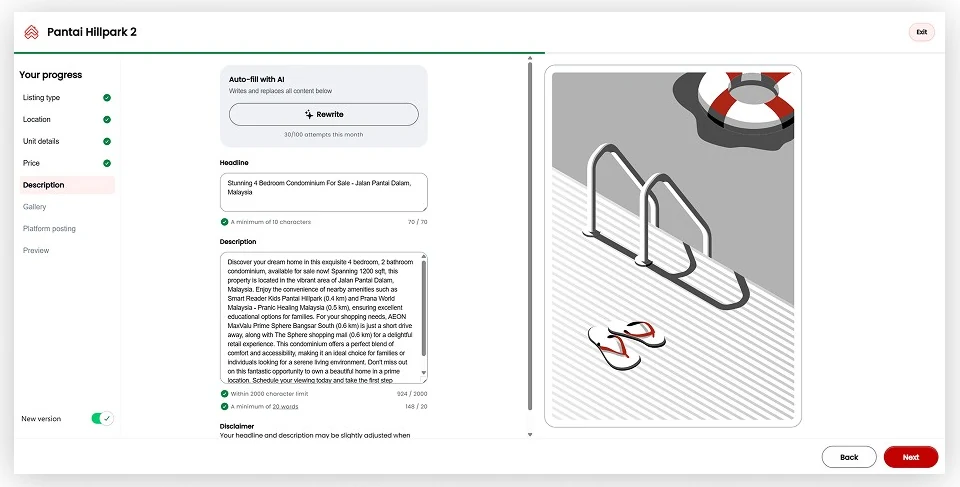Open the Gallery step
Image resolution: width=960 pixels, height=487 pixels.
point(67,206)
